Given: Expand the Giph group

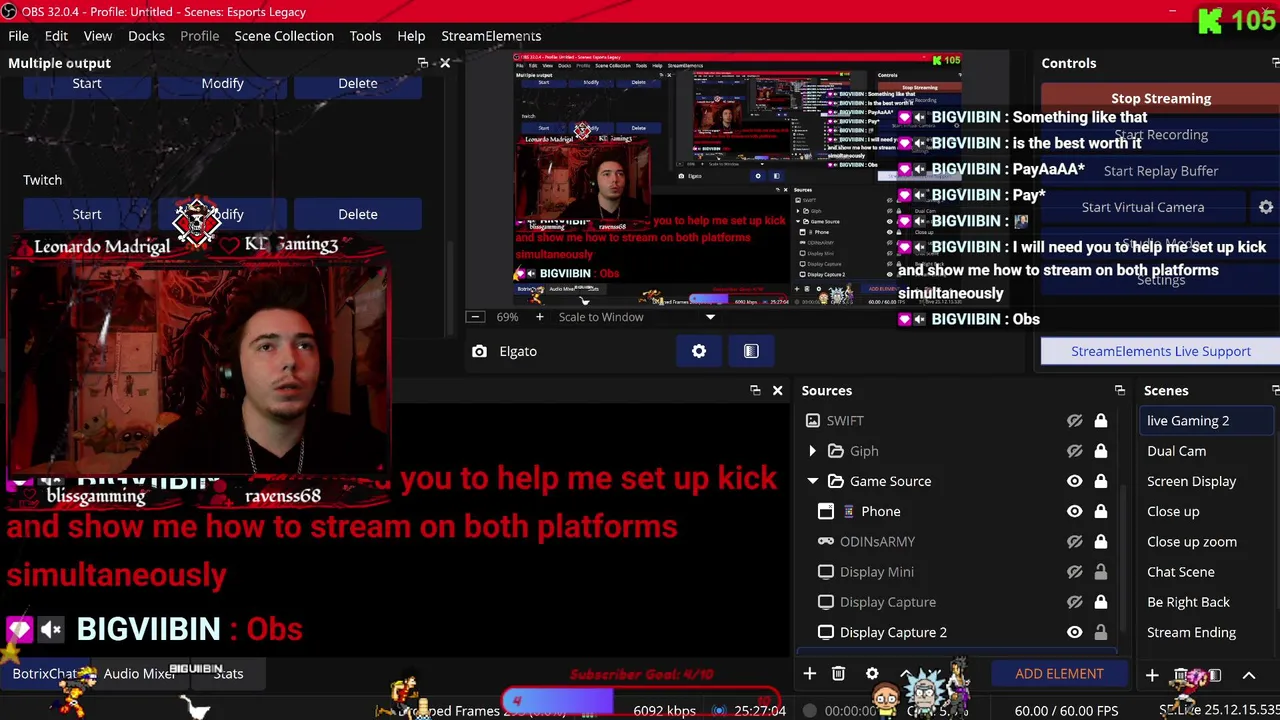Looking at the screenshot, I should tap(812, 451).
